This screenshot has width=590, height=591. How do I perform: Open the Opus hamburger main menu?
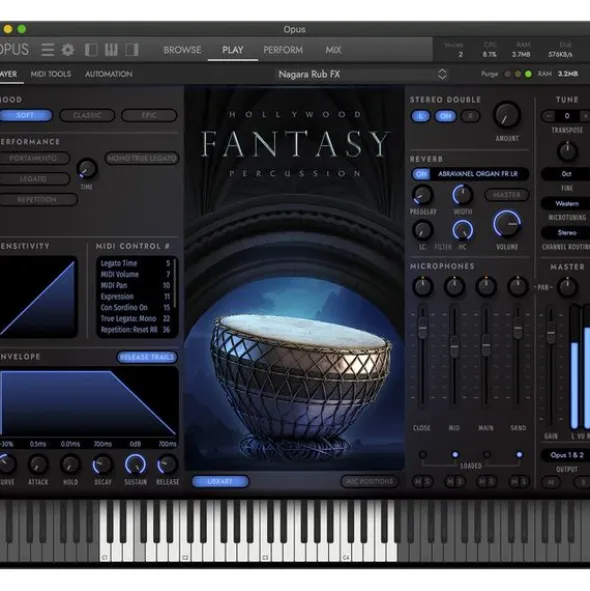coord(48,50)
